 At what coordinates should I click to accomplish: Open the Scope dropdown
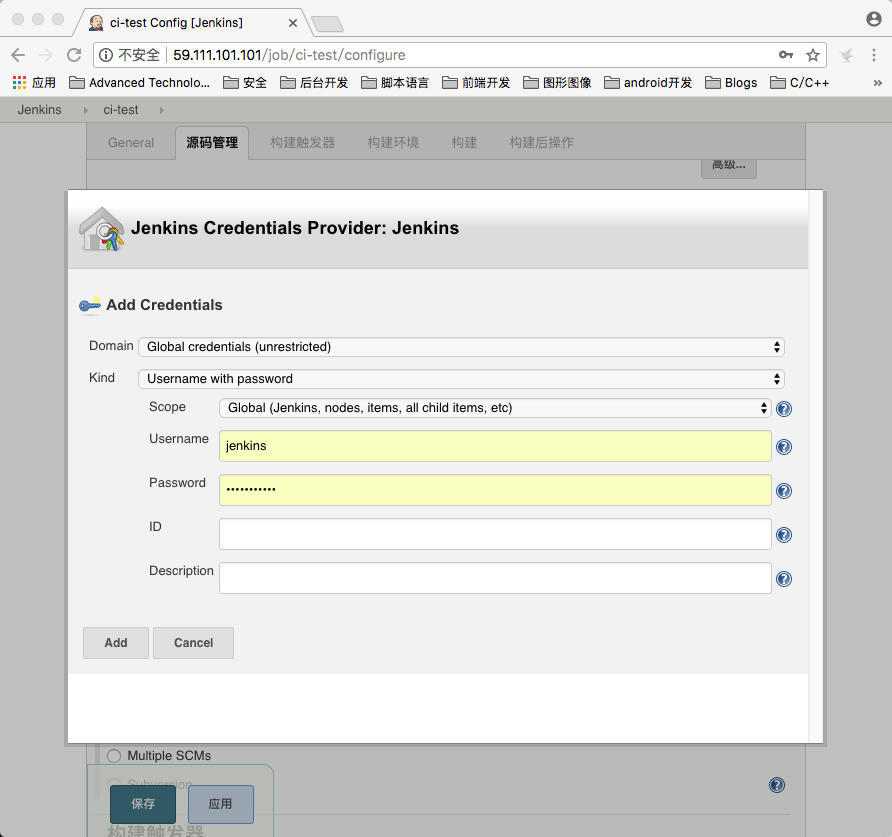point(495,408)
